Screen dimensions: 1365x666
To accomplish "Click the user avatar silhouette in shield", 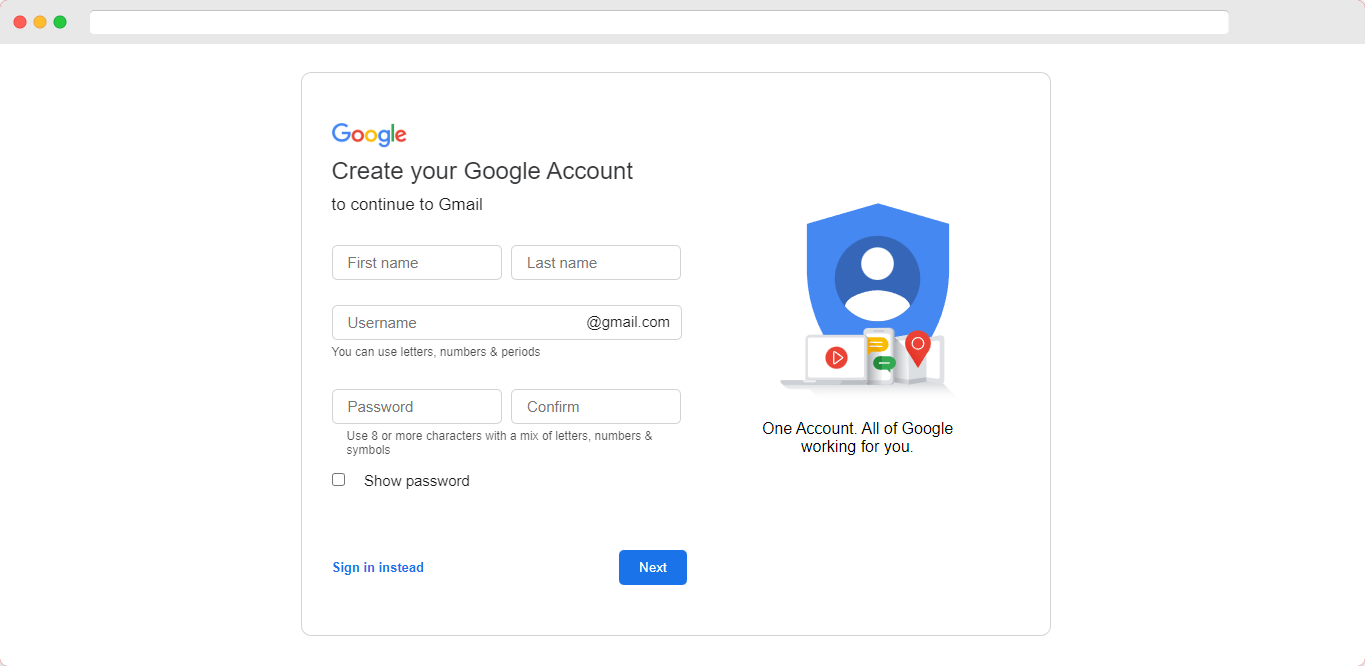I will click(x=877, y=278).
